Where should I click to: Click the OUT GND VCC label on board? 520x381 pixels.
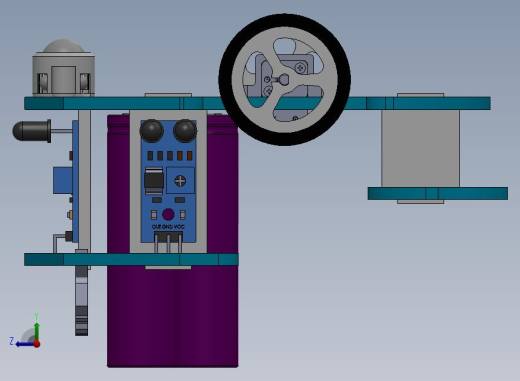pyautogui.click(x=168, y=227)
